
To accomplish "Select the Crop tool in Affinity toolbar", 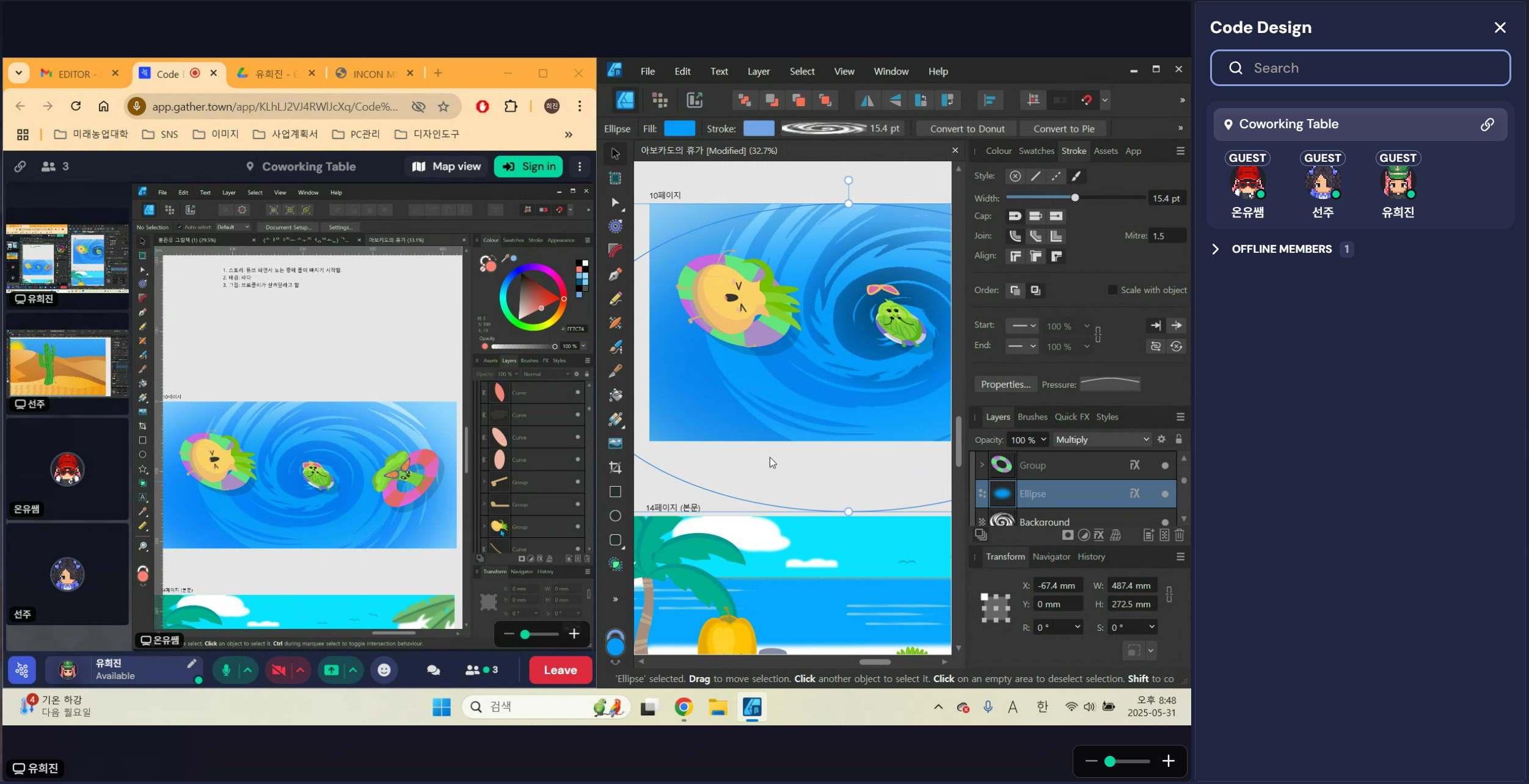I will [615, 468].
